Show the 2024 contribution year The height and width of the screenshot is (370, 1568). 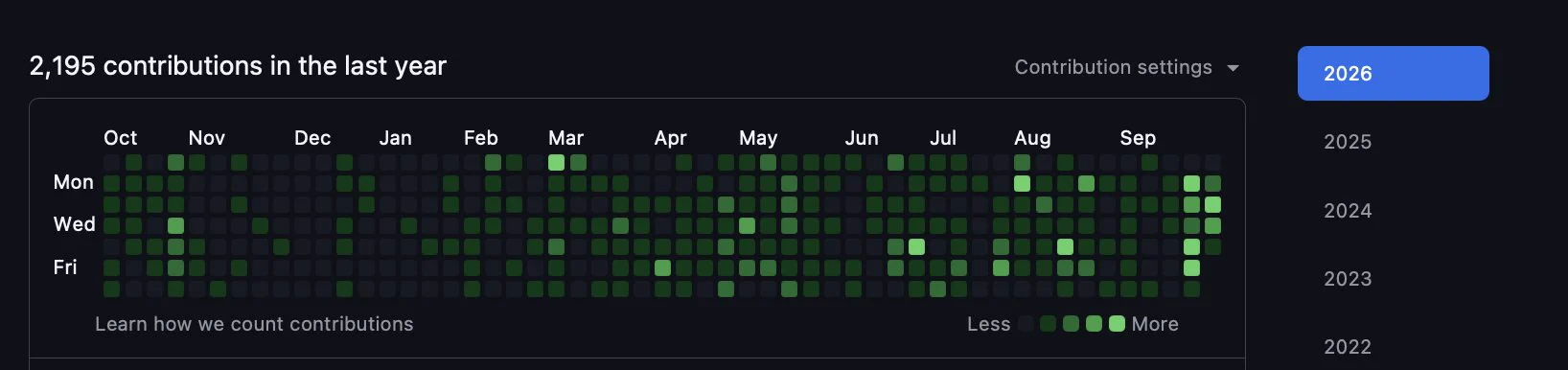(x=1348, y=211)
